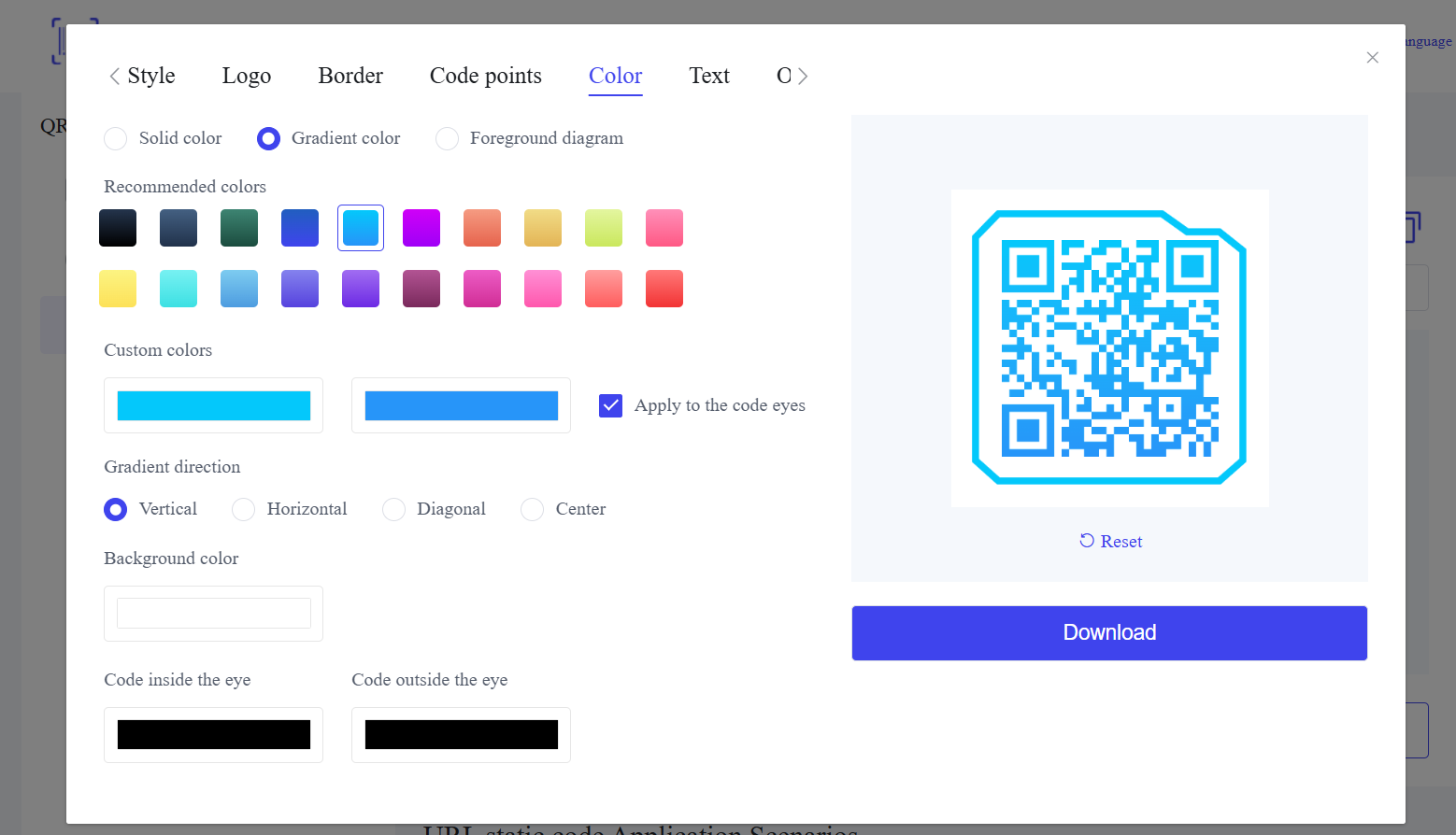1456x835 pixels.
Task: Pick the royal blue recommended swatch
Action: pos(300,228)
